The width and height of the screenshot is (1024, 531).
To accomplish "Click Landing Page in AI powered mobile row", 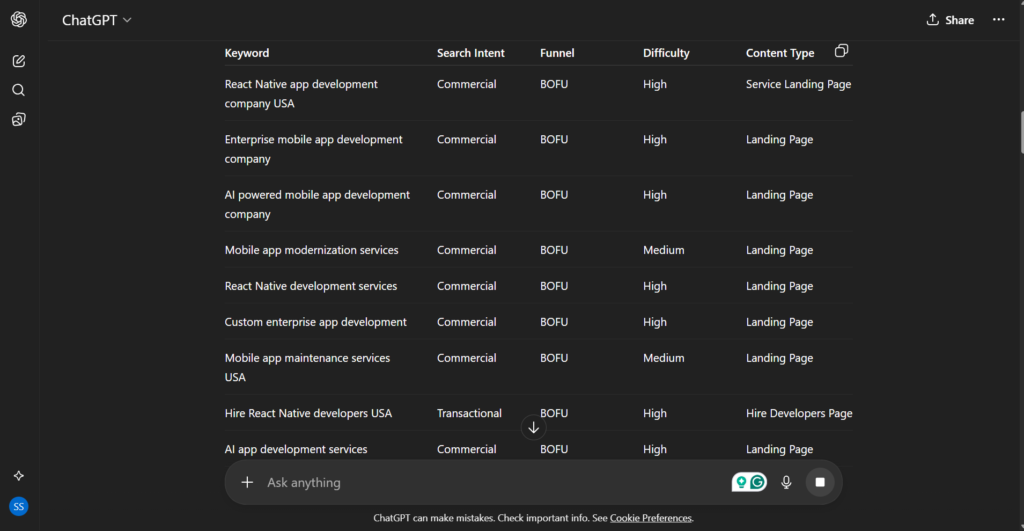I will [x=779, y=195].
